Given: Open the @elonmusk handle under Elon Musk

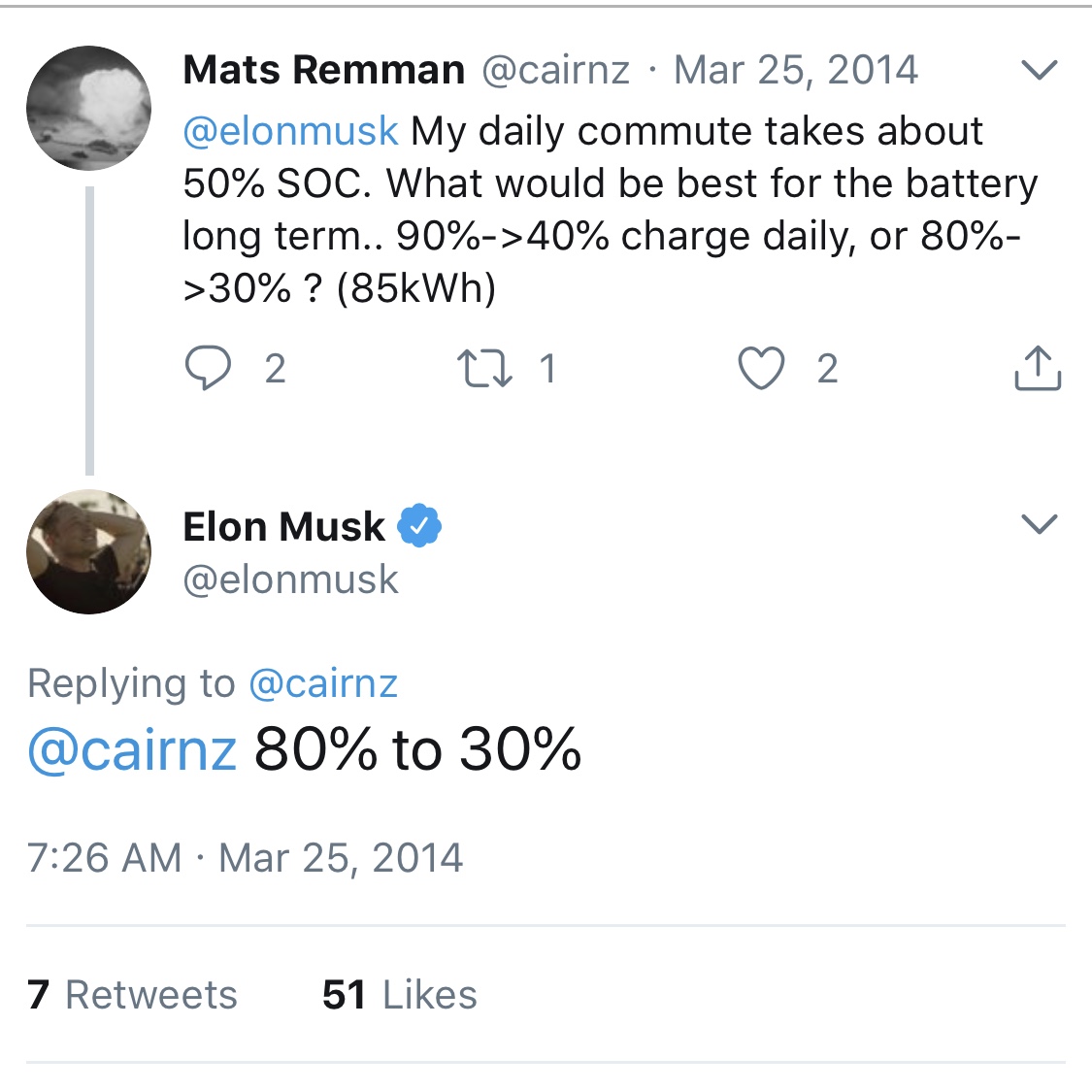Looking at the screenshot, I should click(290, 579).
